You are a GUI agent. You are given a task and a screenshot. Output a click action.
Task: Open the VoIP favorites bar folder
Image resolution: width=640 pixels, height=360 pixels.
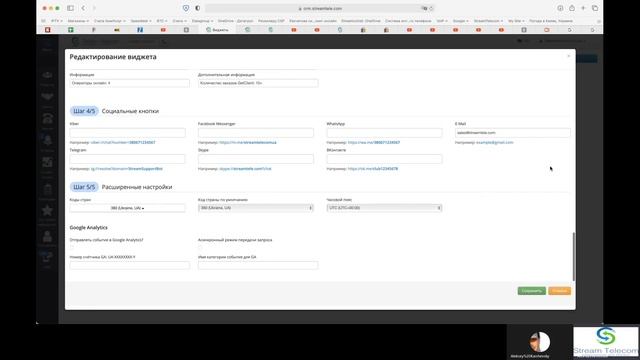coord(442,21)
